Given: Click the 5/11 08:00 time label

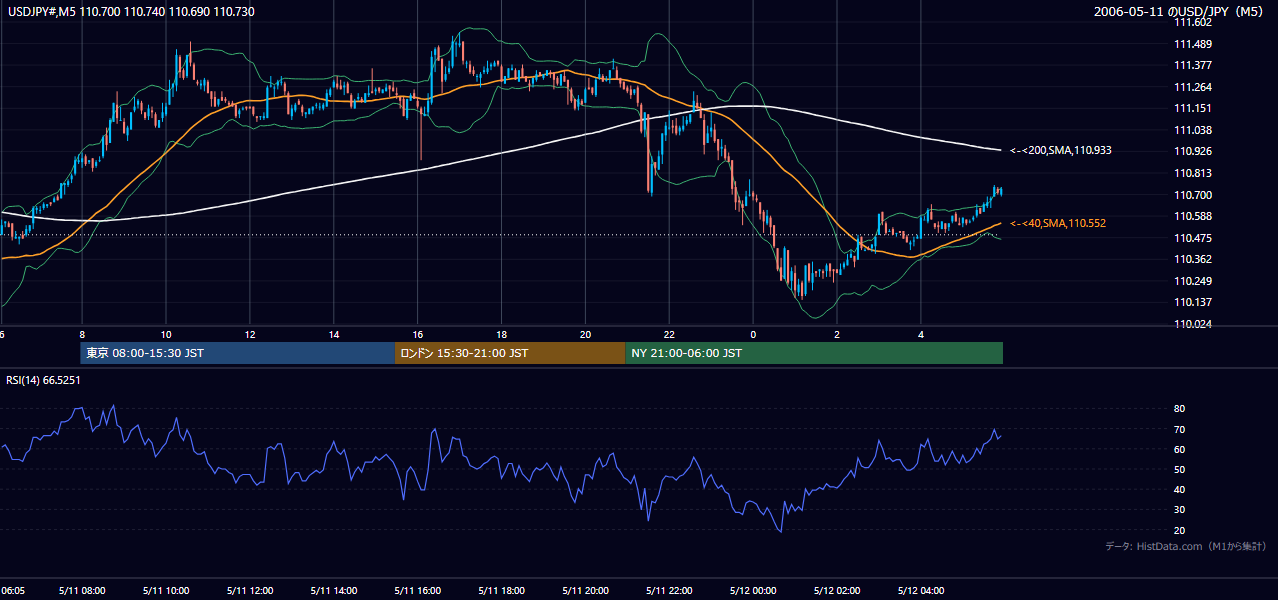Looking at the screenshot, I should (x=81, y=590).
